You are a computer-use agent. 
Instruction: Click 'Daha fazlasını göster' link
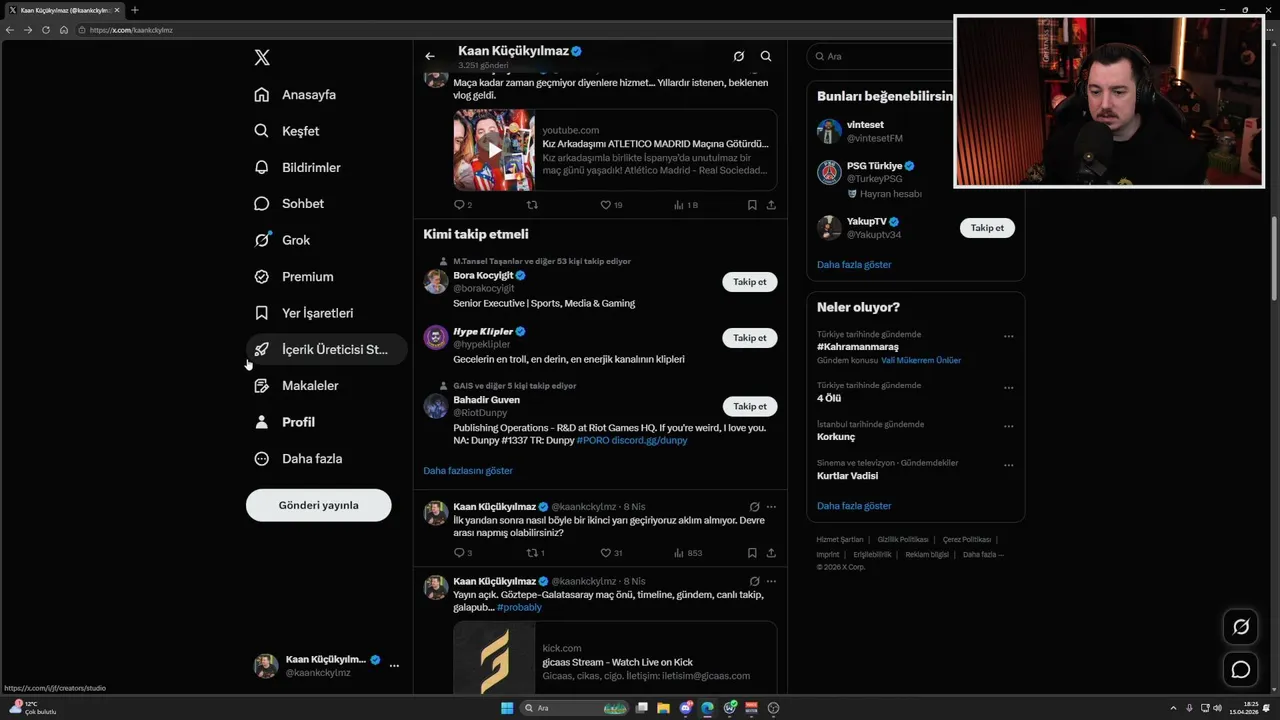coord(468,471)
